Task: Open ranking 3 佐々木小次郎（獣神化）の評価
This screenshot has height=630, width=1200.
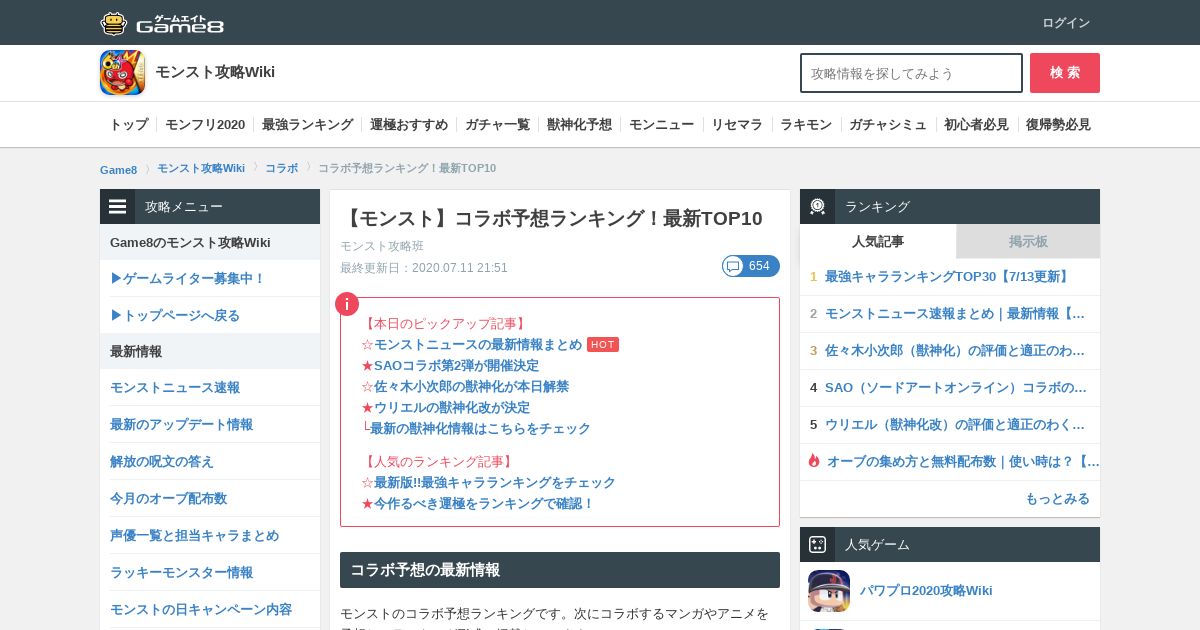Action: 955,351
